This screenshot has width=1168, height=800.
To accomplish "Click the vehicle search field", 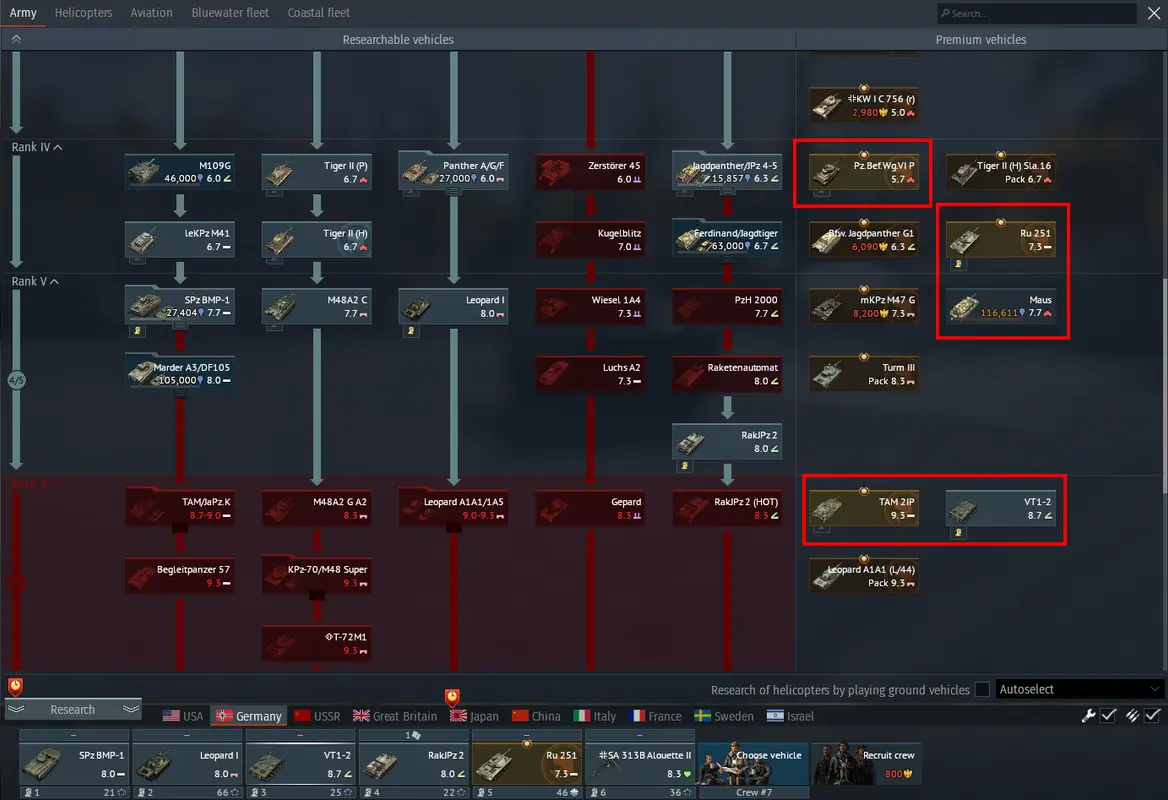I will click(x=1035, y=14).
